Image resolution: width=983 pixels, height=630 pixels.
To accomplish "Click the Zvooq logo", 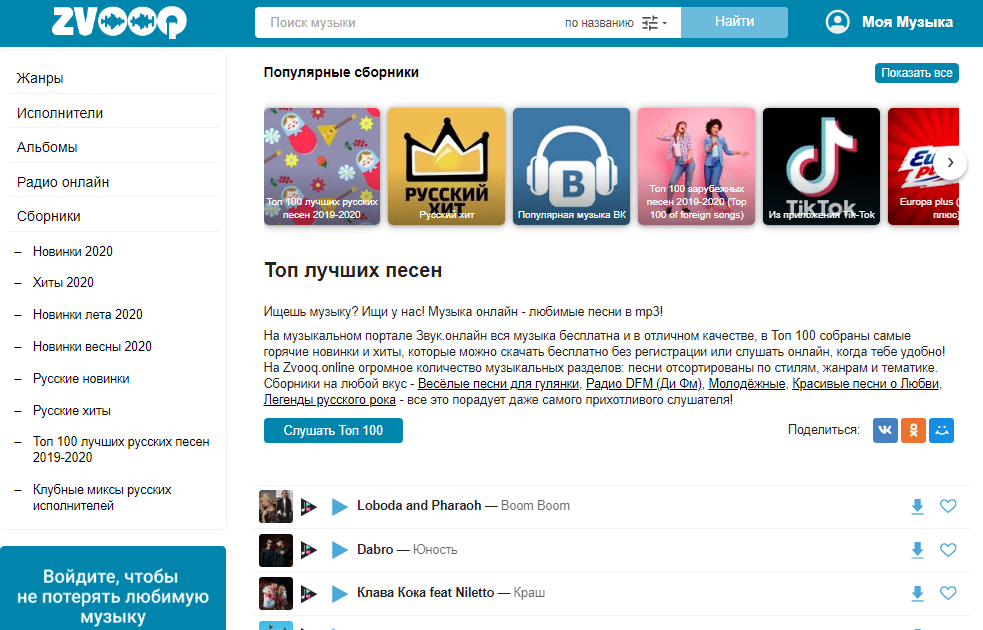I will (x=119, y=23).
